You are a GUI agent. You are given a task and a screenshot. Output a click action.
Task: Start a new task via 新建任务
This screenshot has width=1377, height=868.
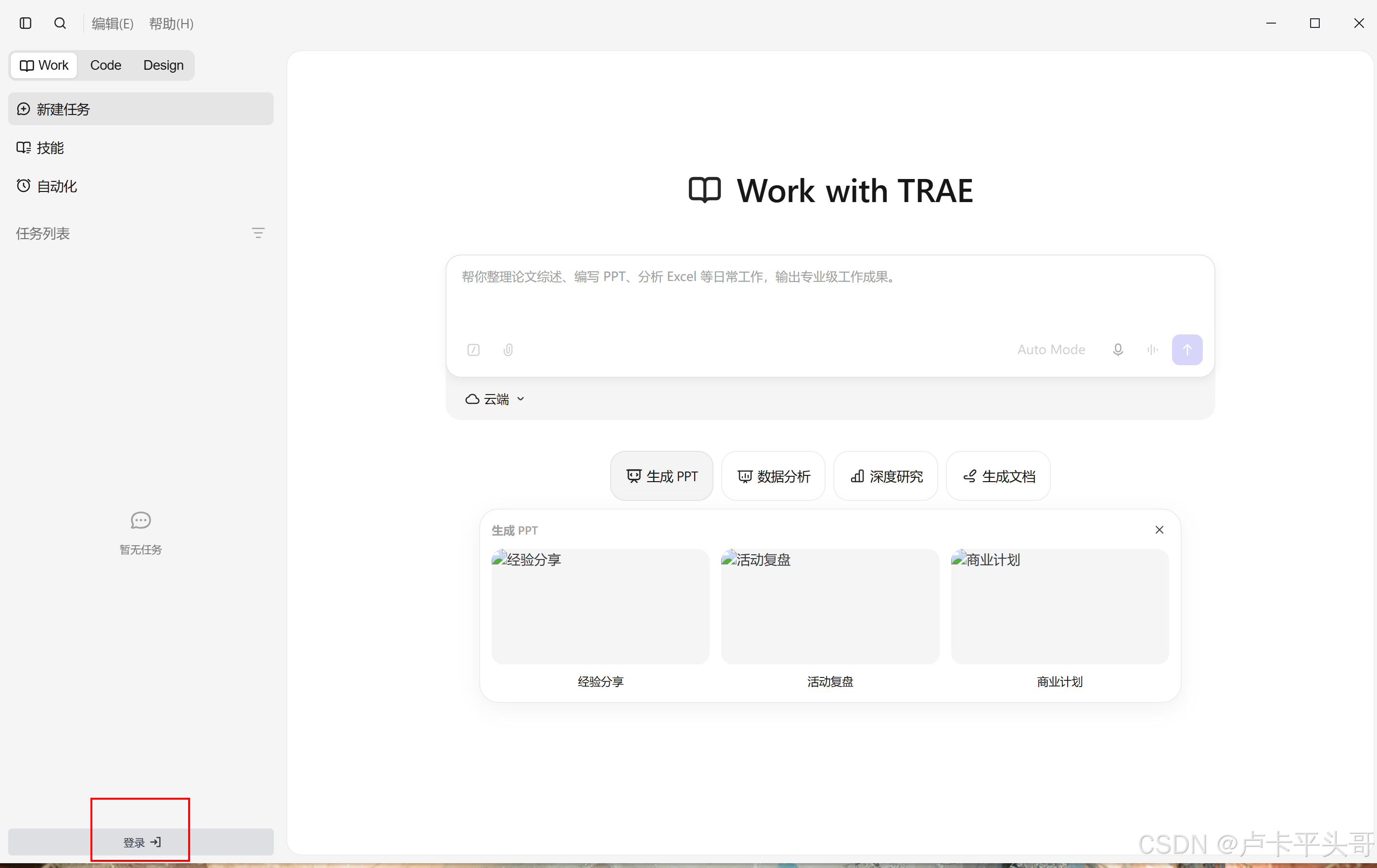140,109
